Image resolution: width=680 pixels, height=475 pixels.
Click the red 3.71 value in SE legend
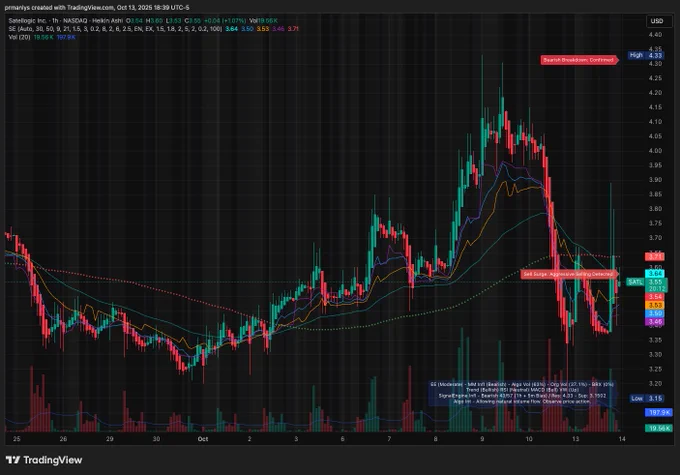pos(293,29)
